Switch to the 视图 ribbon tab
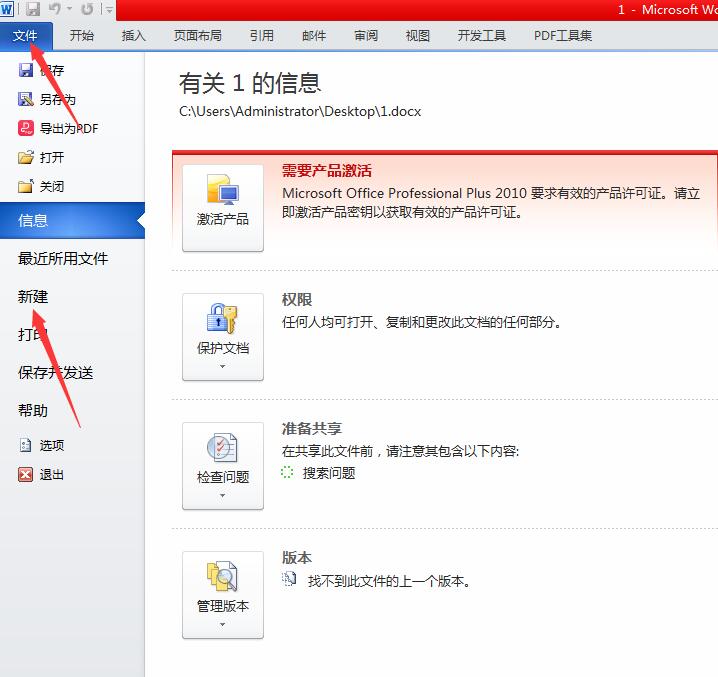Image resolution: width=718 pixels, height=677 pixels. pos(418,36)
